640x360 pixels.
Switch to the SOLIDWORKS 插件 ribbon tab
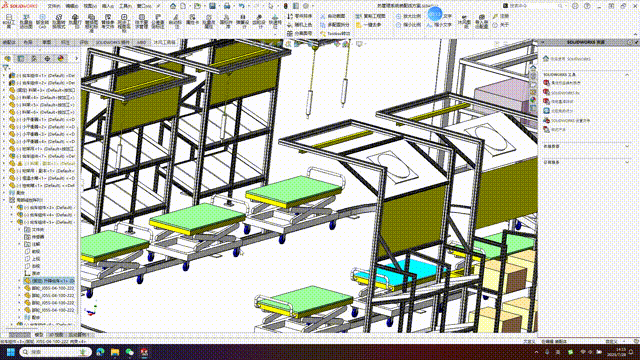point(113,42)
